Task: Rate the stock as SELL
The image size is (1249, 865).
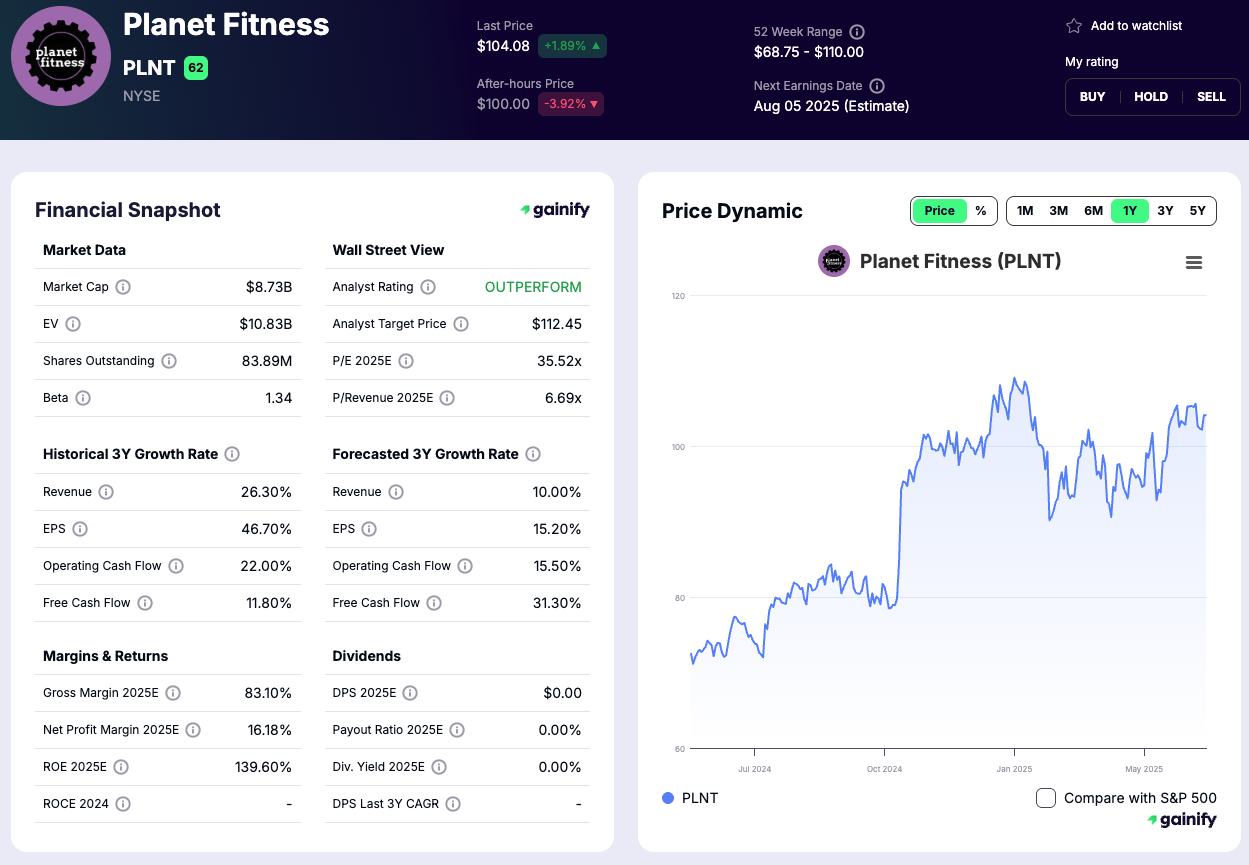Action: coord(1211,97)
